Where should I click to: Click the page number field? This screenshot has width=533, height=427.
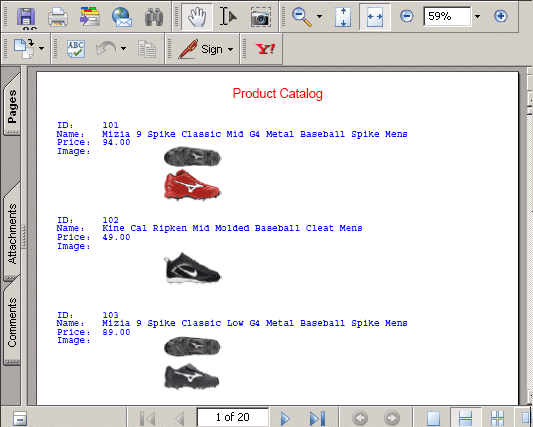(x=233, y=417)
